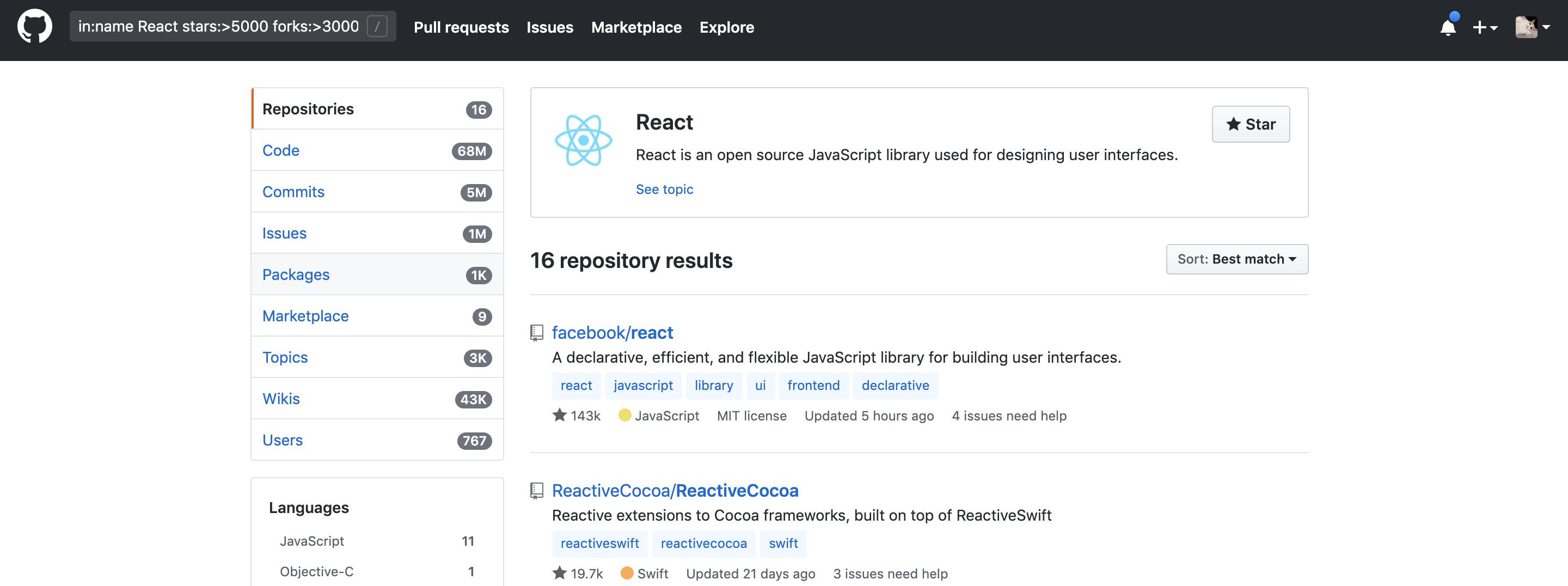
Task: Switch to the Commits results tab
Action: click(293, 192)
